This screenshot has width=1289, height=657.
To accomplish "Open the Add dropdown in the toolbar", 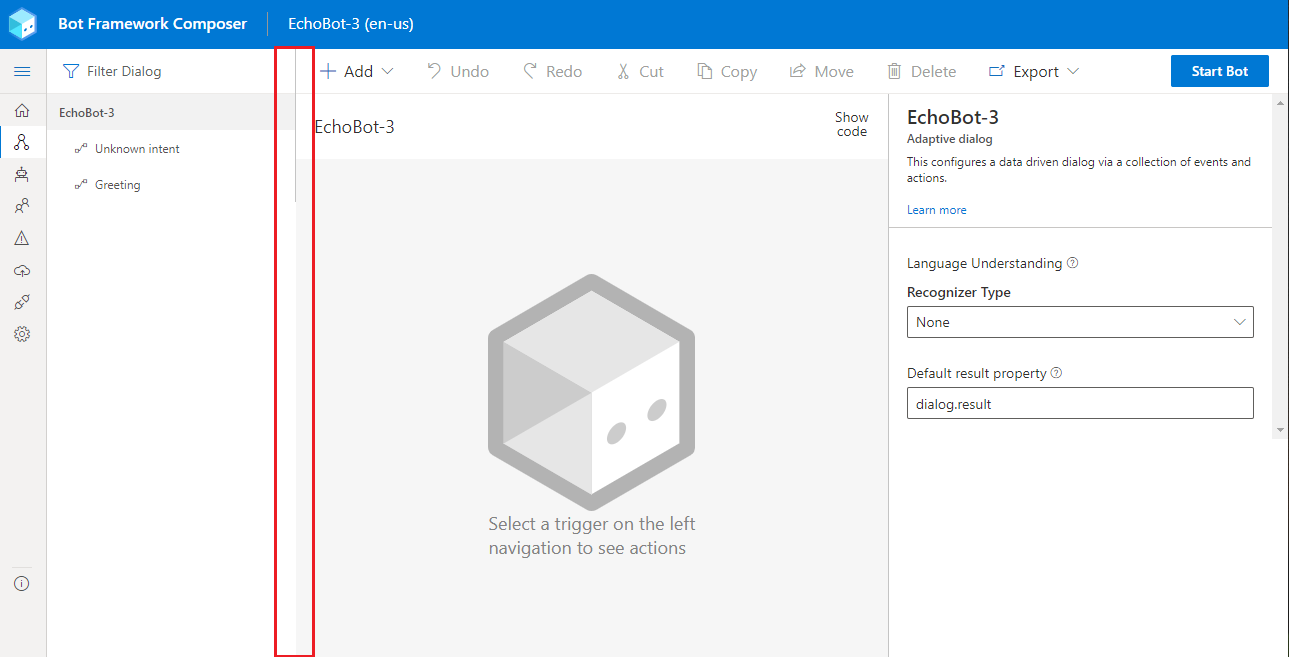I will pyautogui.click(x=356, y=71).
